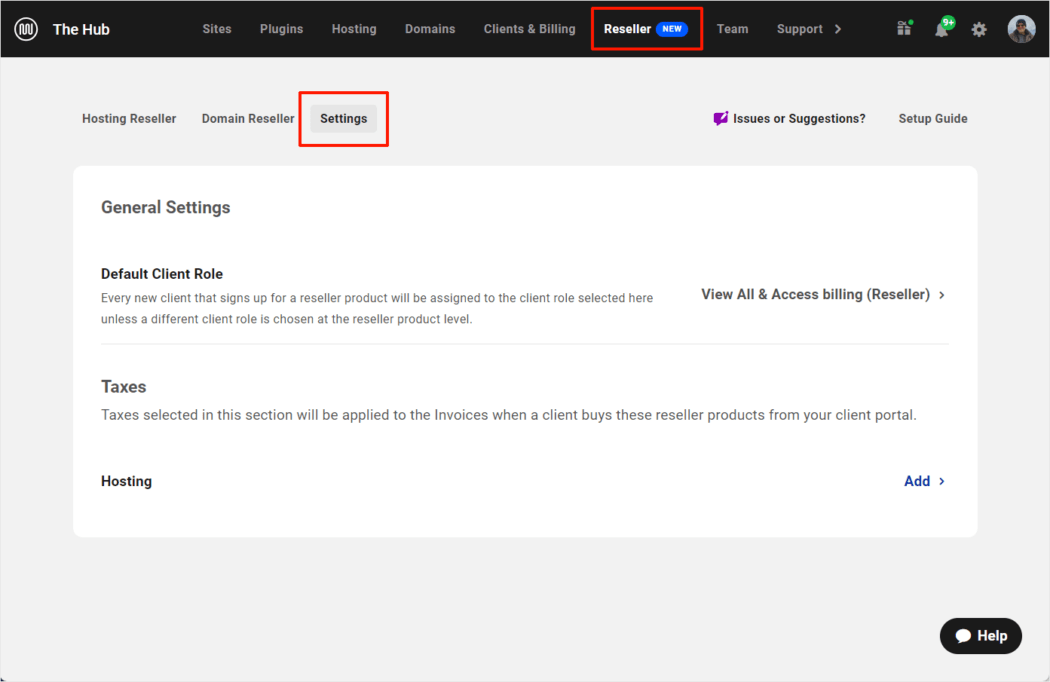The image size is (1050, 682).
Task: Click the WPMU DEV logo icon
Action: 26,29
